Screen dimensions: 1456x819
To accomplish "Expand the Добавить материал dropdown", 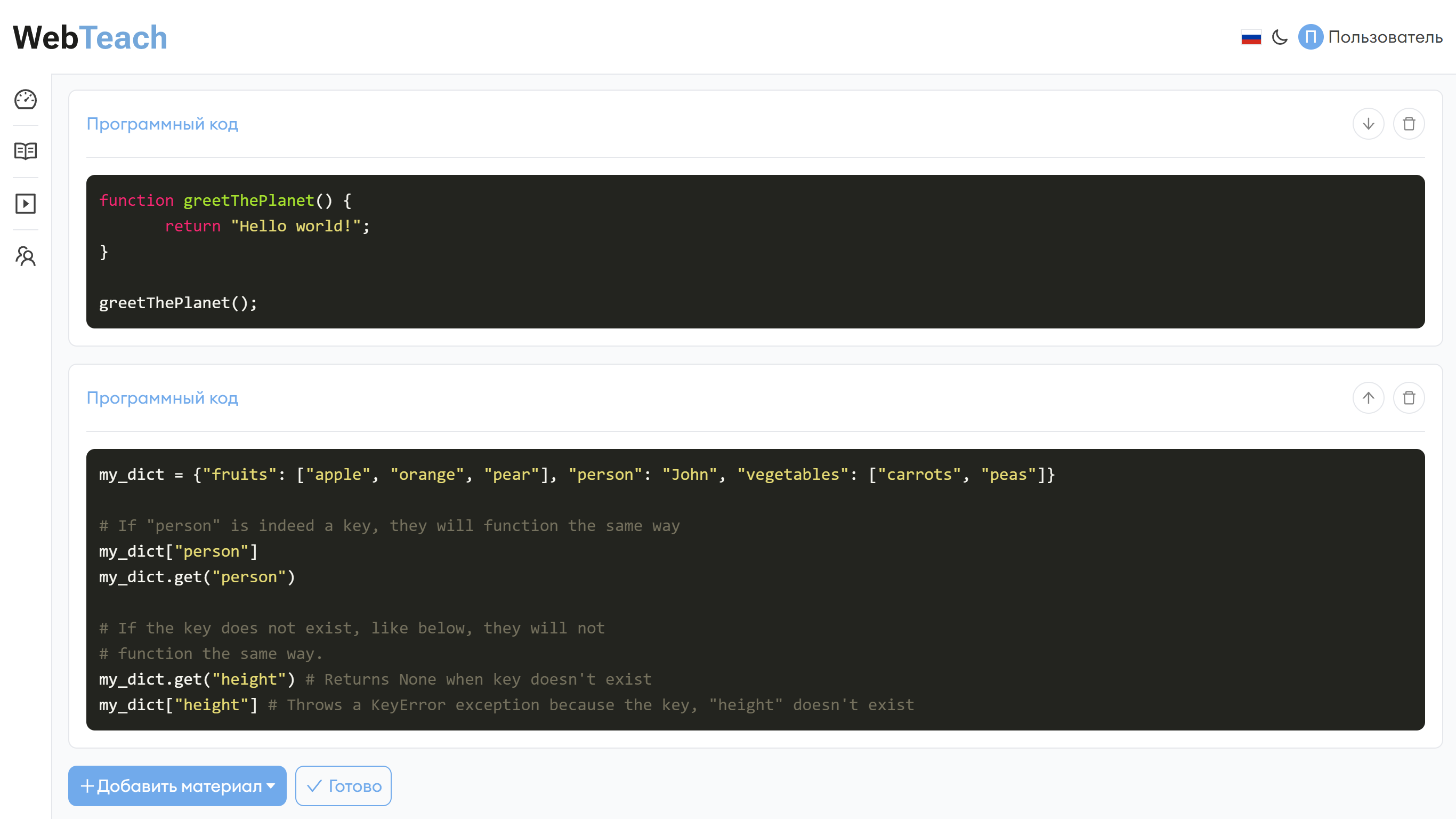I will click(271, 785).
